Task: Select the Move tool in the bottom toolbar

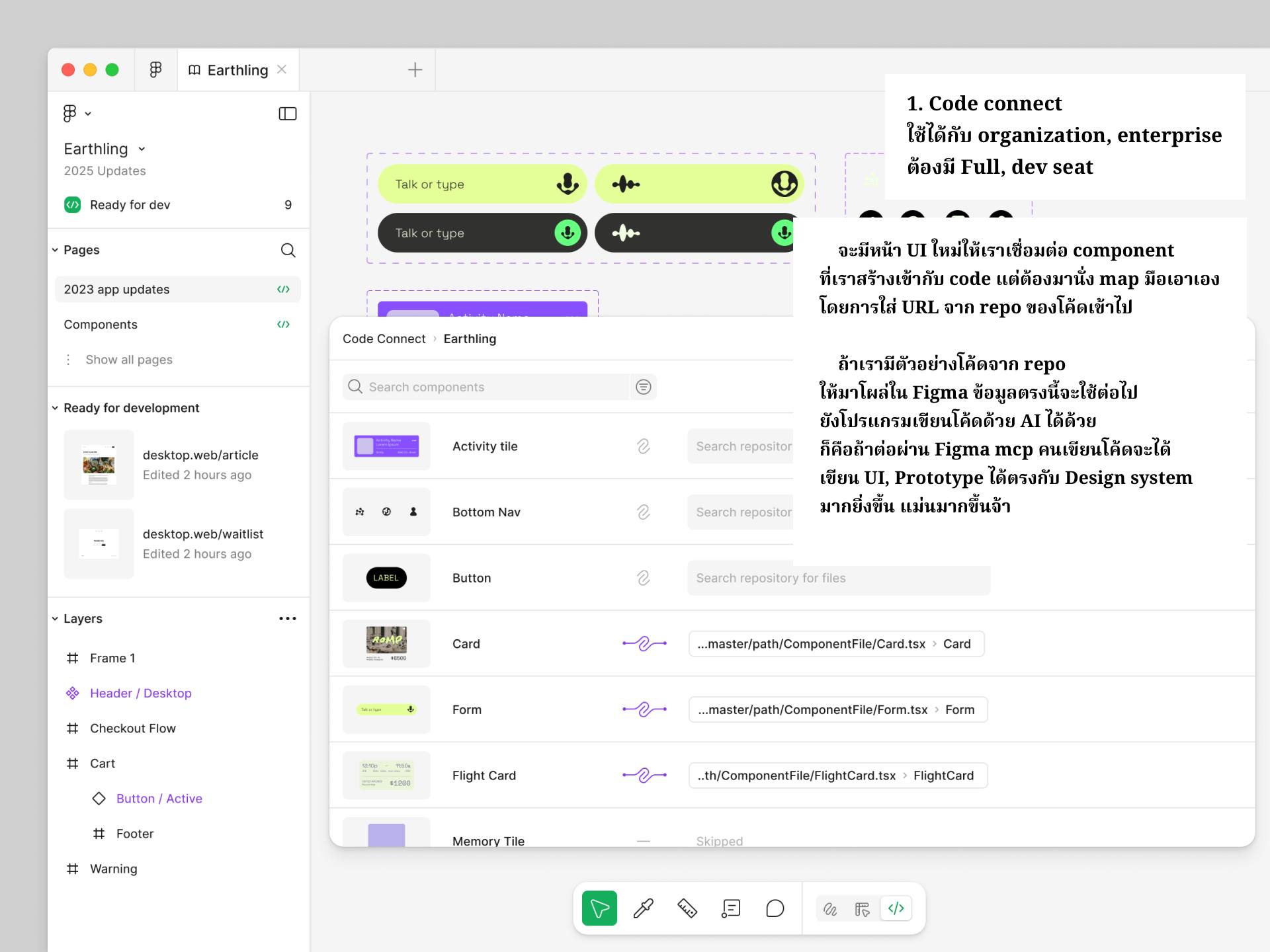Action: (600, 908)
